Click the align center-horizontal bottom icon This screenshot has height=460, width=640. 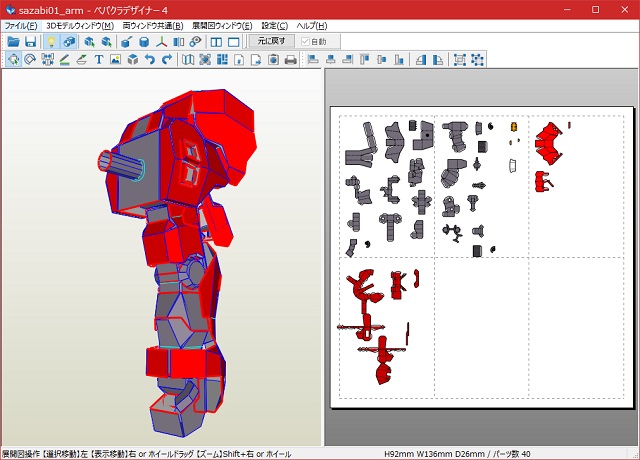click(x=331, y=60)
